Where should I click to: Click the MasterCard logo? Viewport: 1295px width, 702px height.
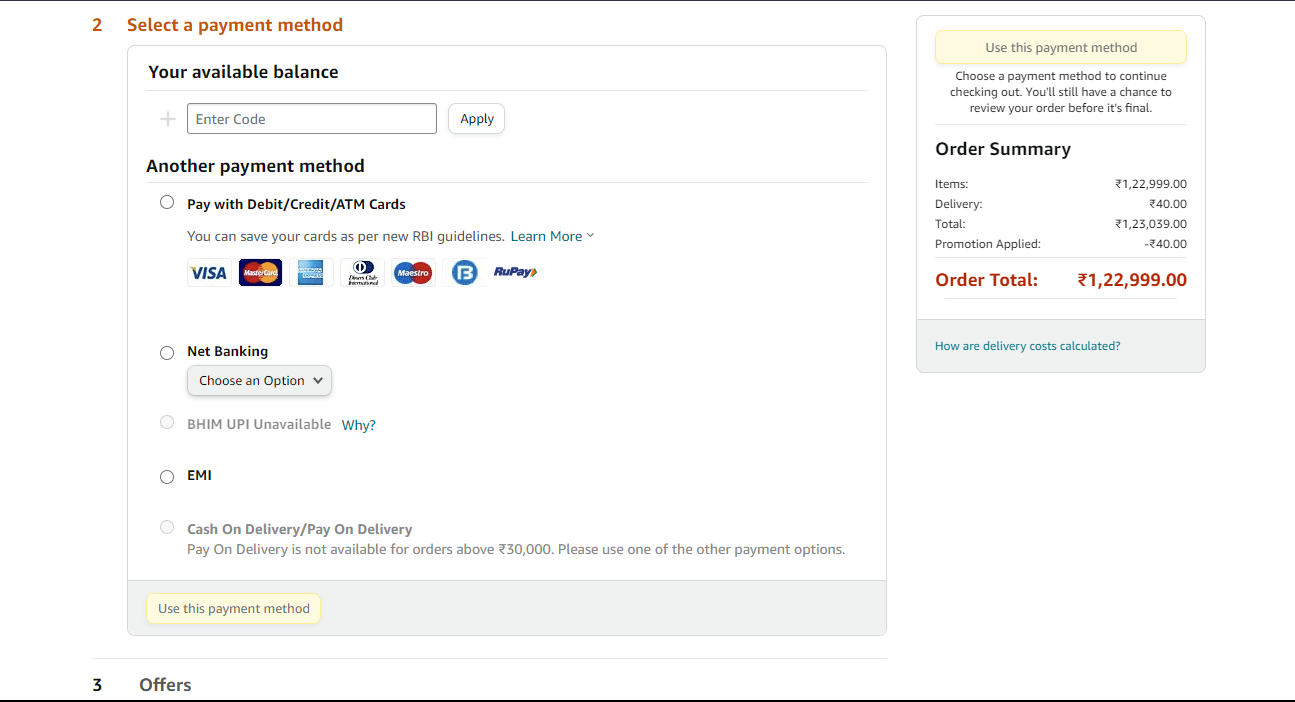[260, 272]
